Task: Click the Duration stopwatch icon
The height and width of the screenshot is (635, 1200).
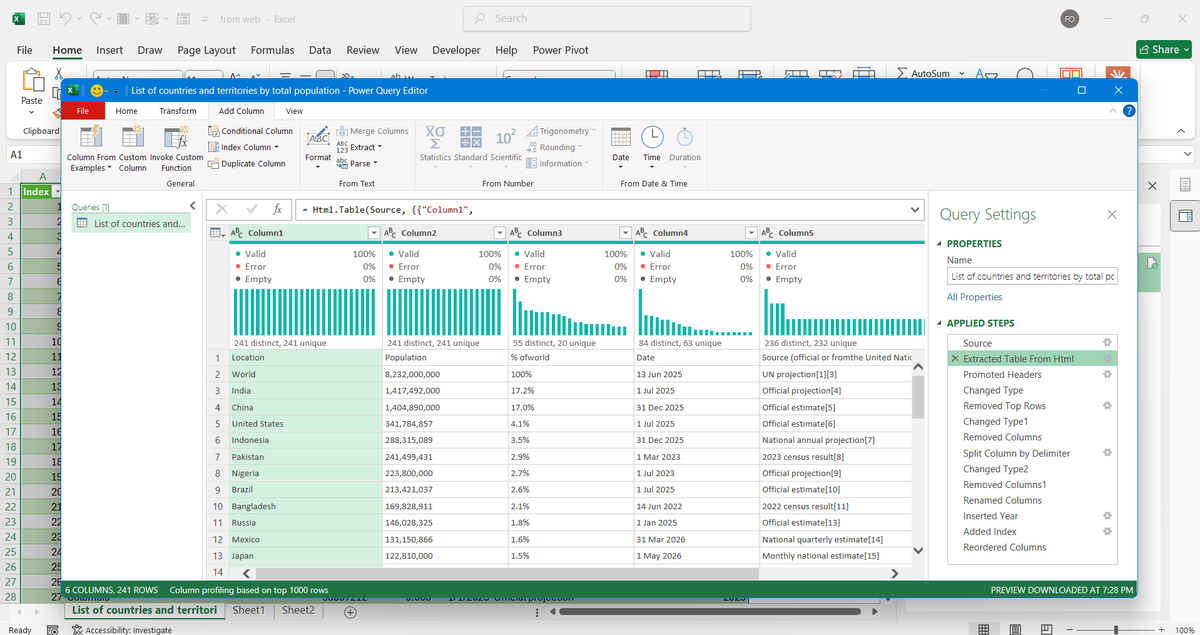Action: pos(685,137)
